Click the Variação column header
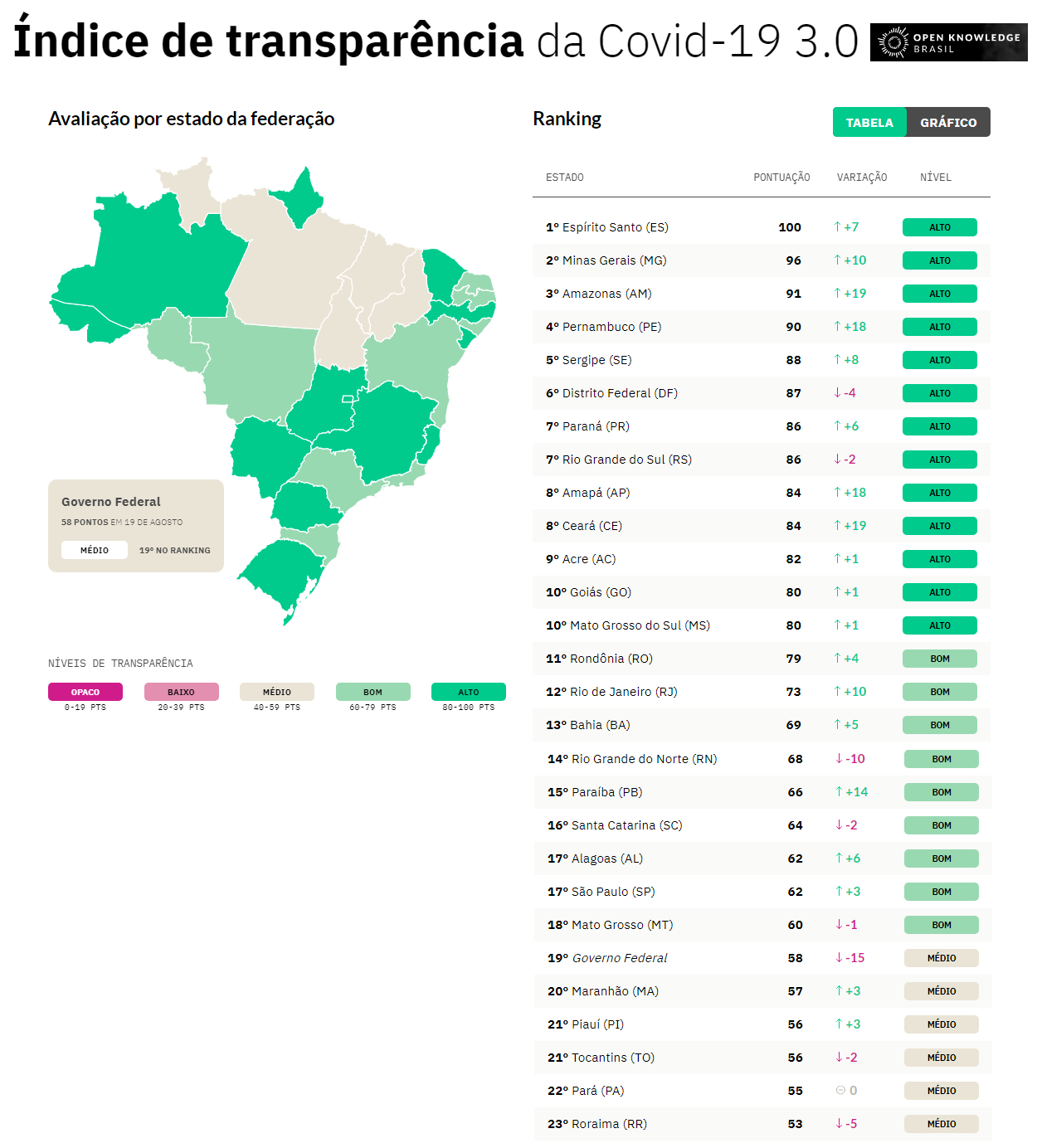 862,178
